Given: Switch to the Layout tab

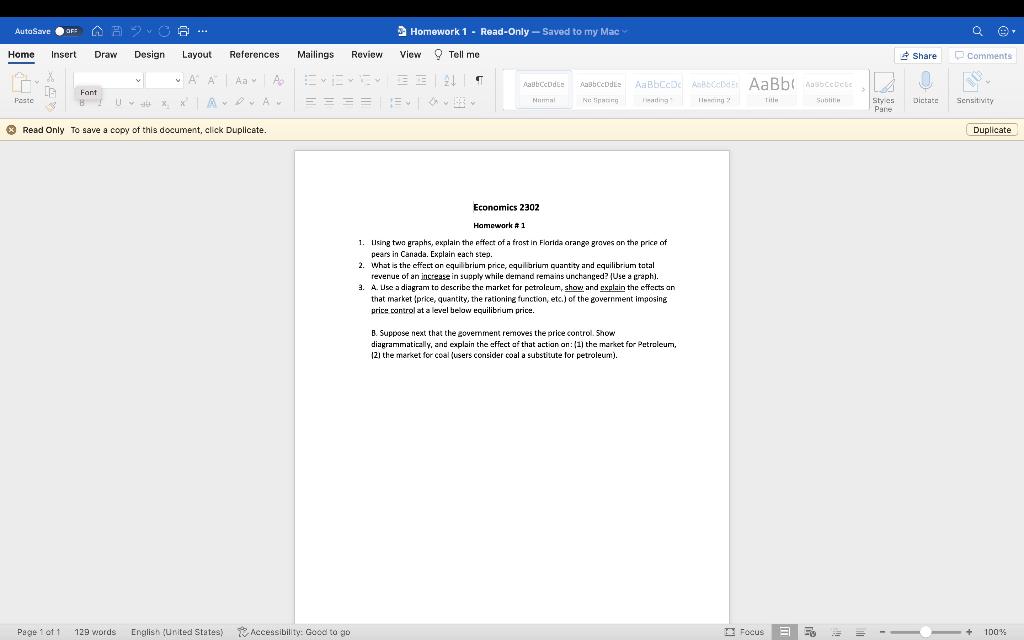Looking at the screenshot, I should pyautogui.click(x=197, y=54).
